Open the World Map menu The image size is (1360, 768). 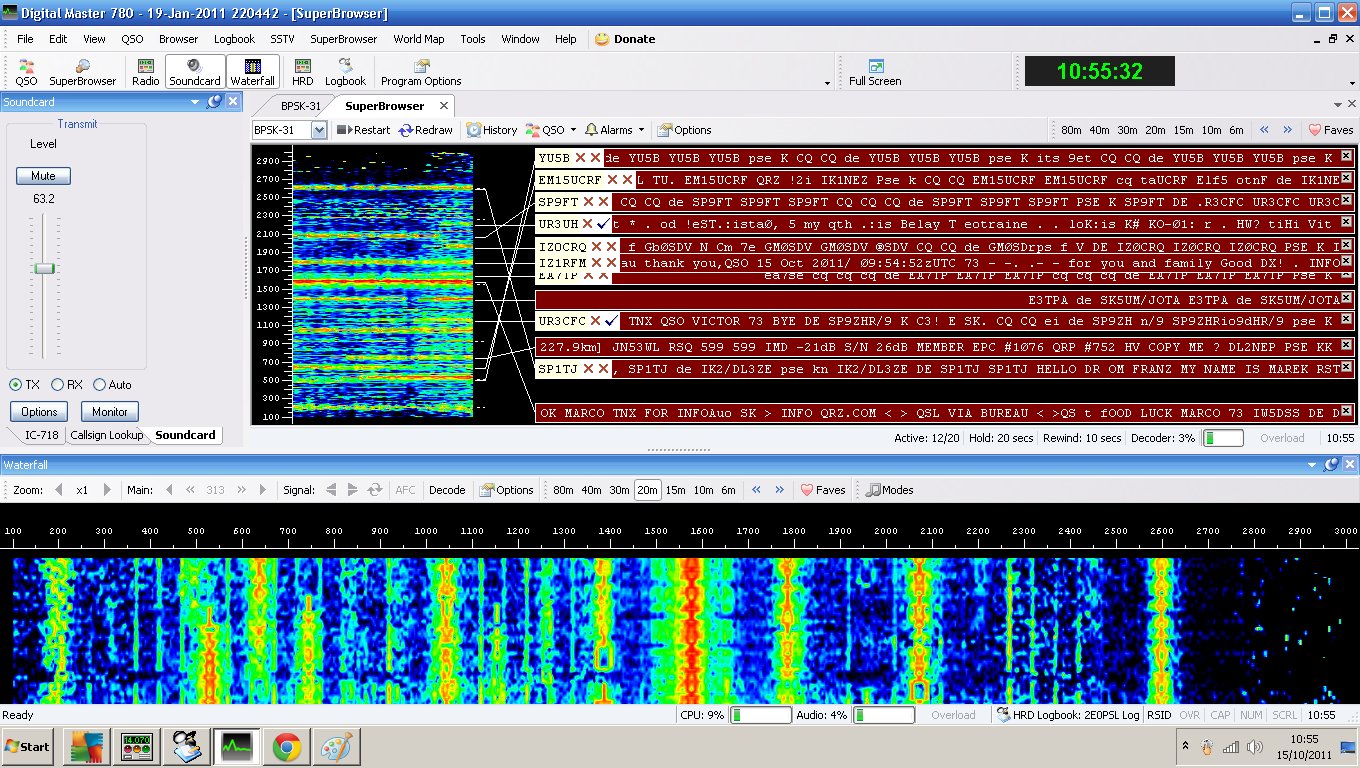tap(418, 39)
